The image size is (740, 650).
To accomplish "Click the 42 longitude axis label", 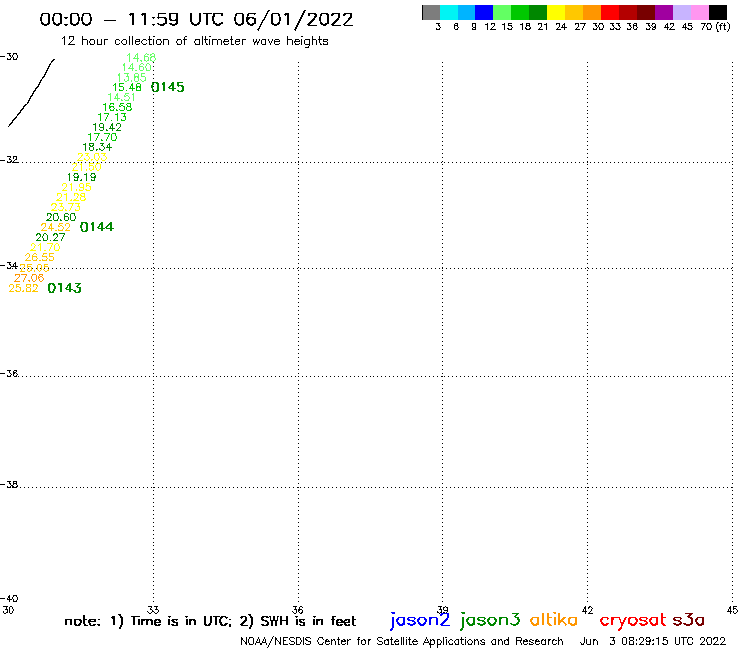I will [587, 610].
